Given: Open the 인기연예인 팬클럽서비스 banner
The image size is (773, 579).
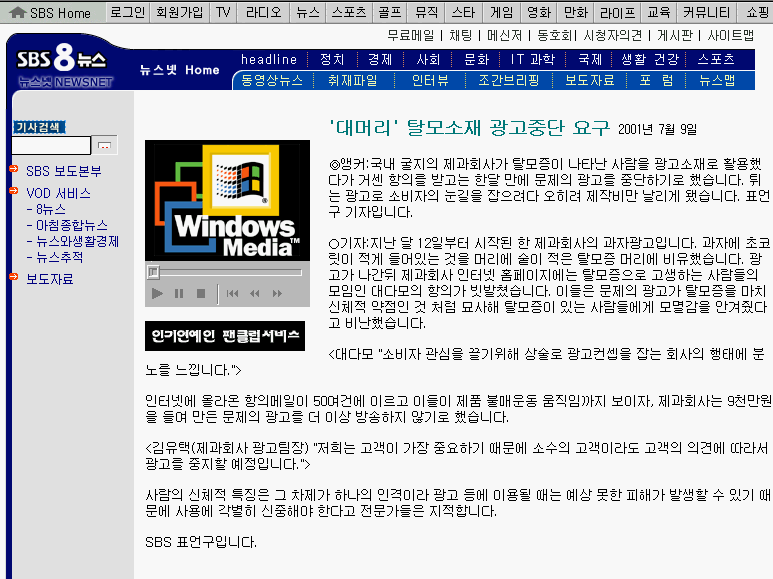Looking at the screenshot, I should [225, 336].
